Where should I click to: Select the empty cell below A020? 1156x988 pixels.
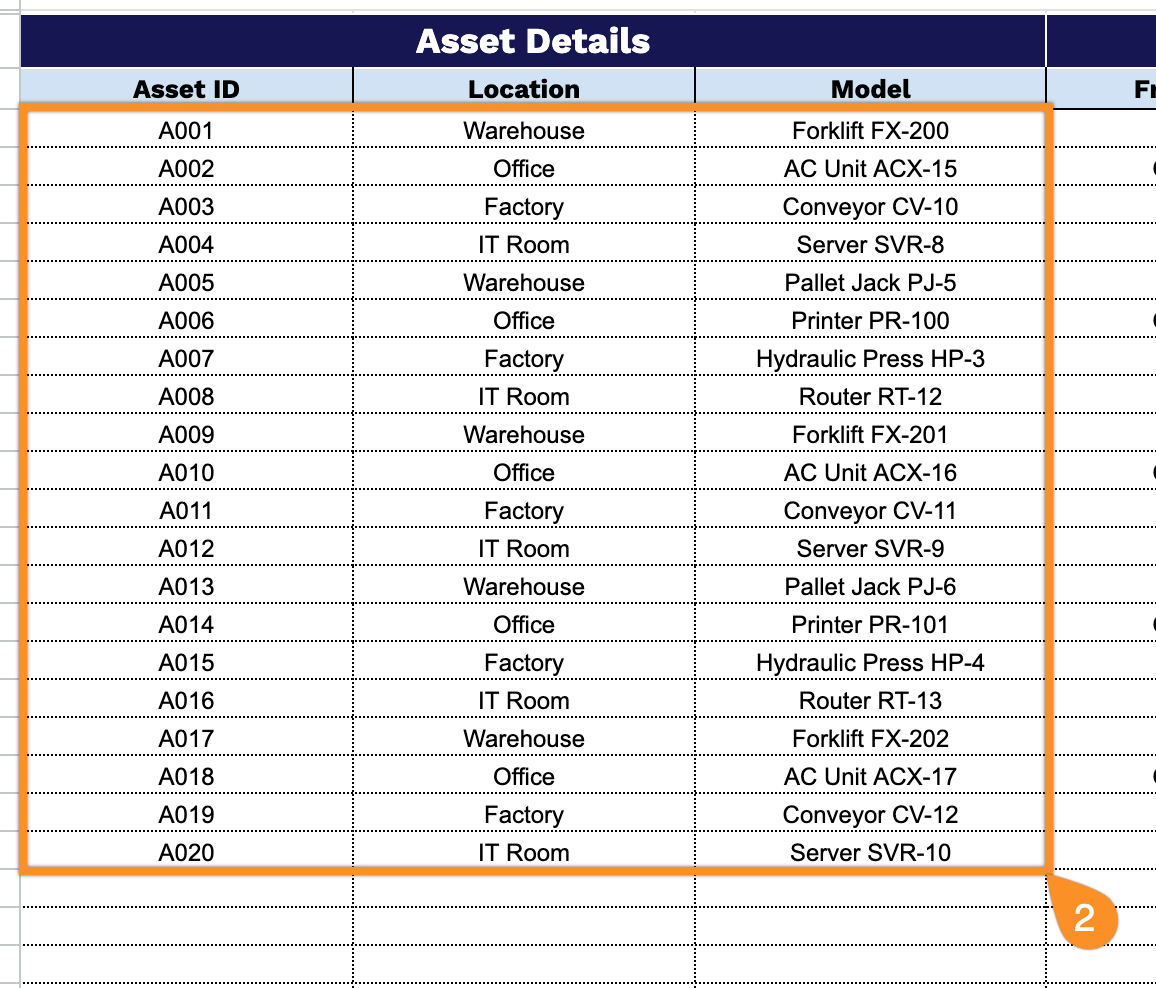[x=187, y=888]
